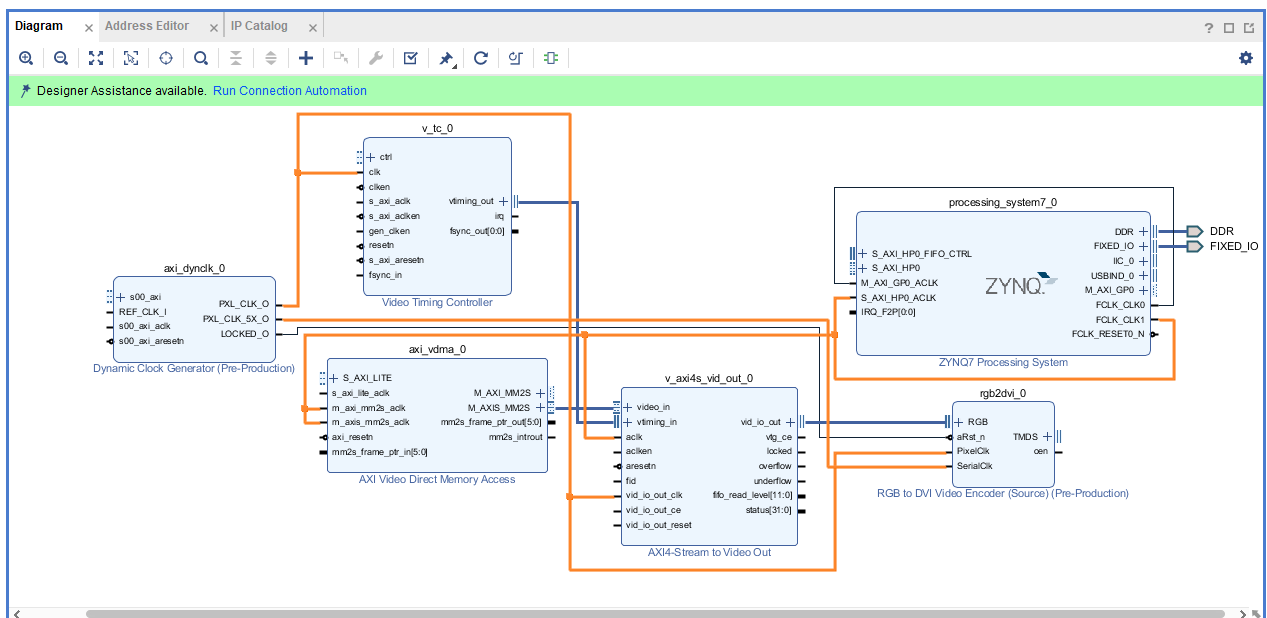Click the Customize Block wrench icon

[376, 58]
